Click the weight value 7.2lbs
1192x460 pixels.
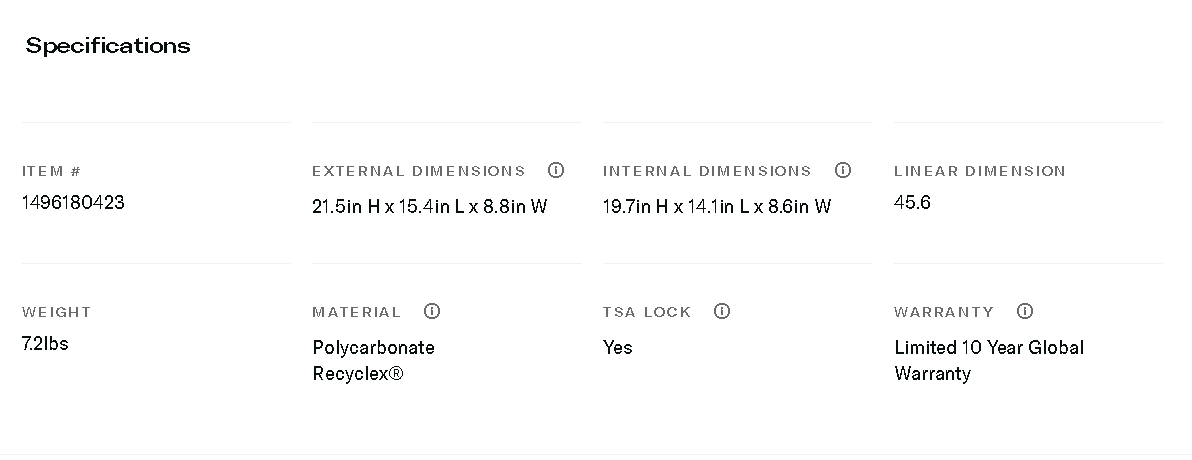45,344
